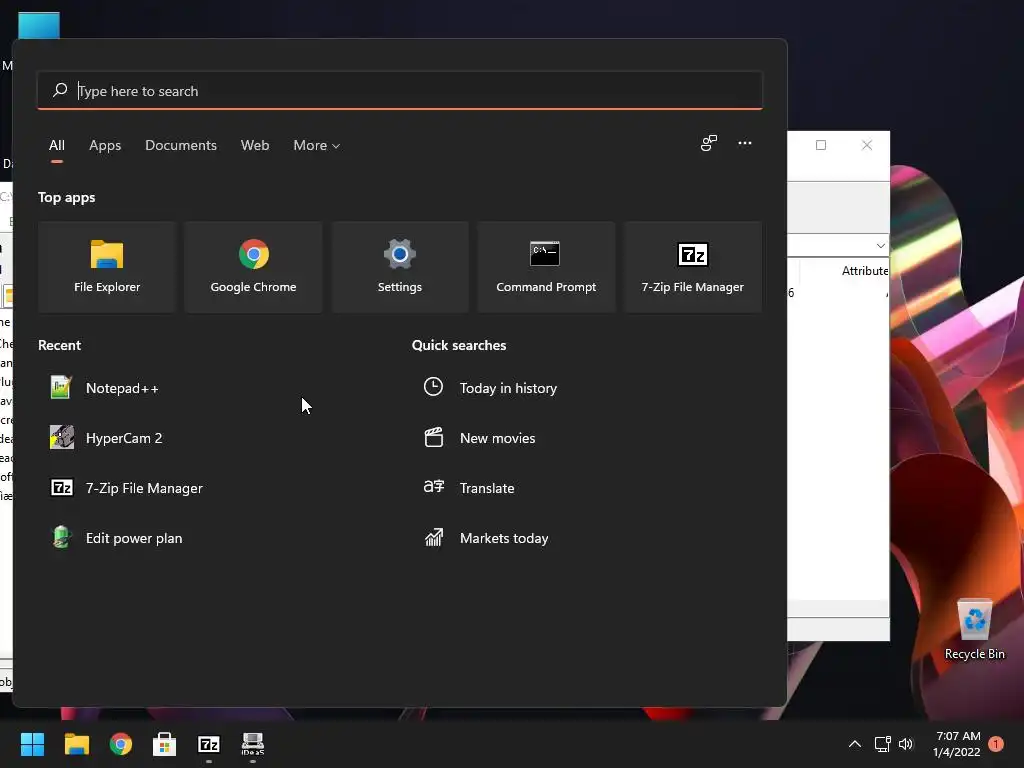Image resolution: width=1024 pixels, height=768 pixels.
Task: Open Settings from Top apps
Action: click(400, 266)
